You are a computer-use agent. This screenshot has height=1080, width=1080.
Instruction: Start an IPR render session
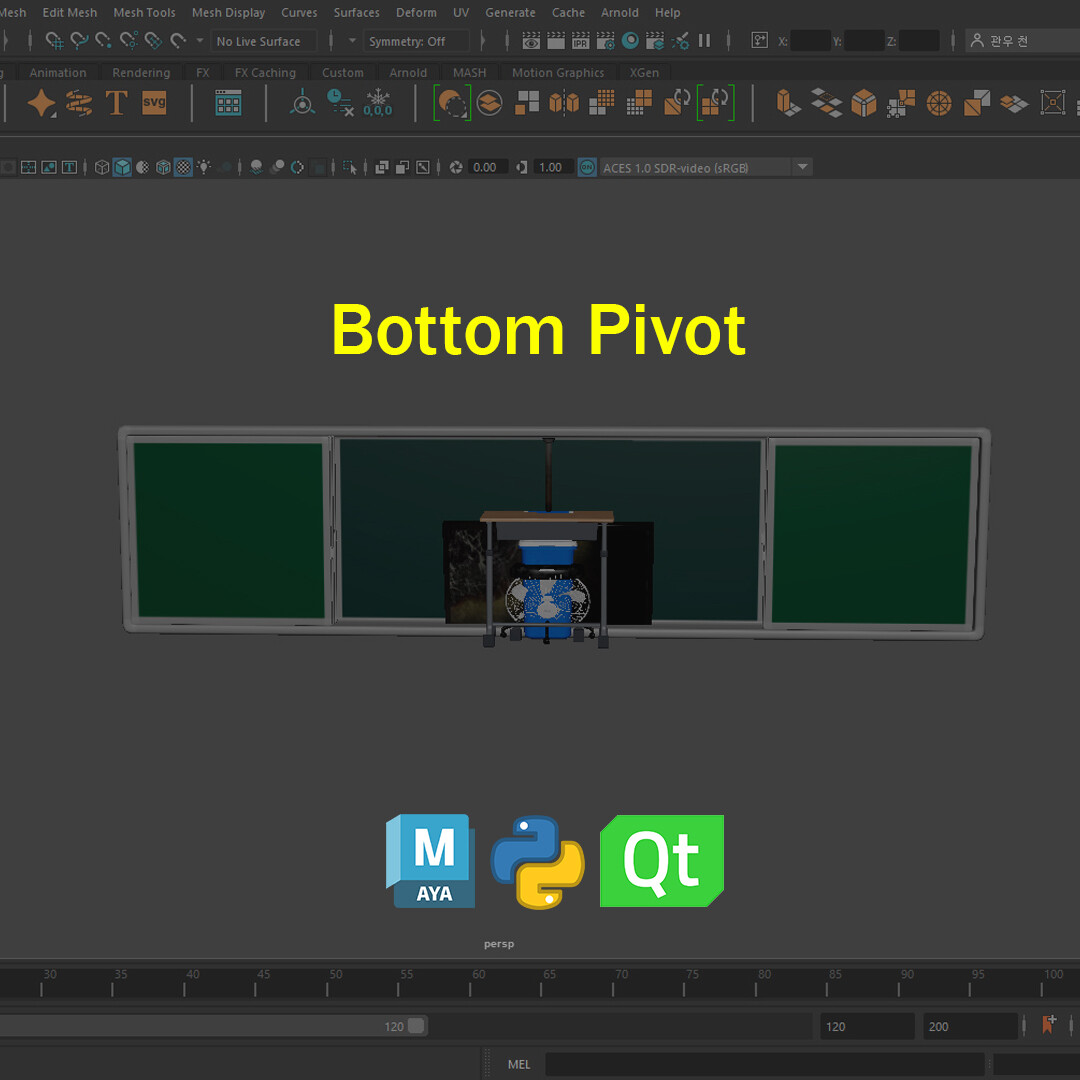(580, 41)
